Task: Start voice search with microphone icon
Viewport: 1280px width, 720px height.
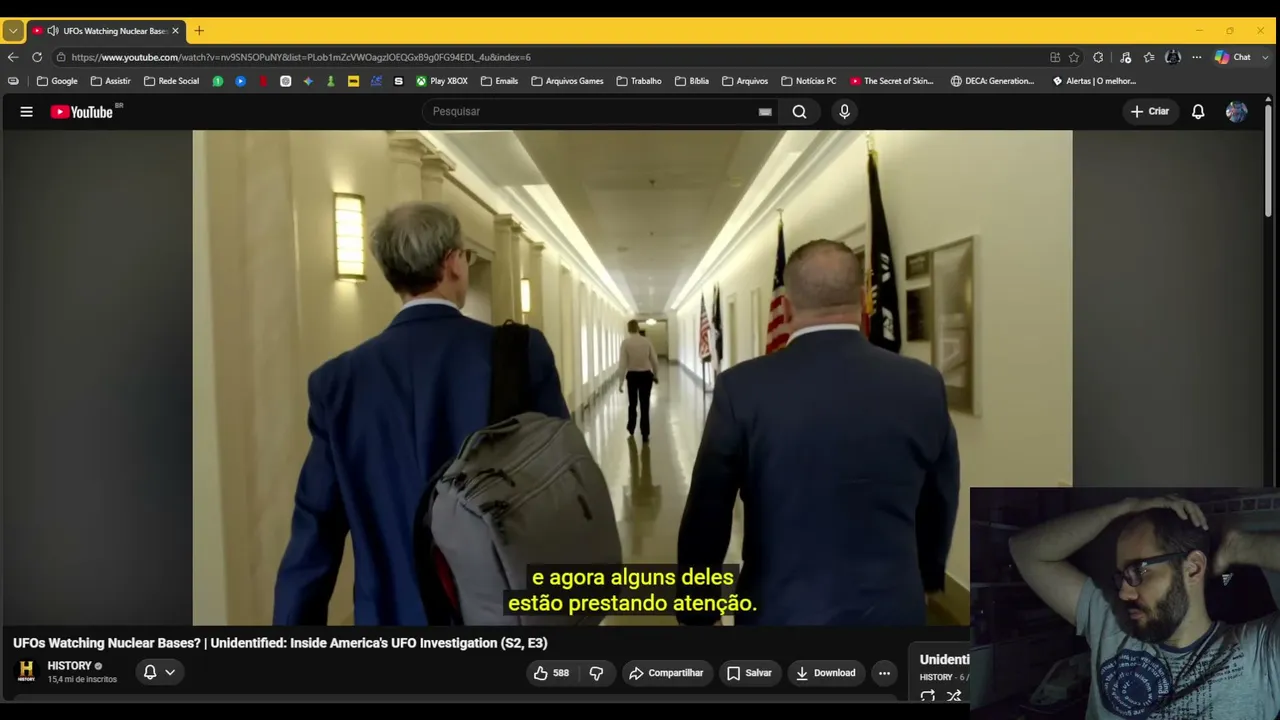Action: tap(844, 112)
